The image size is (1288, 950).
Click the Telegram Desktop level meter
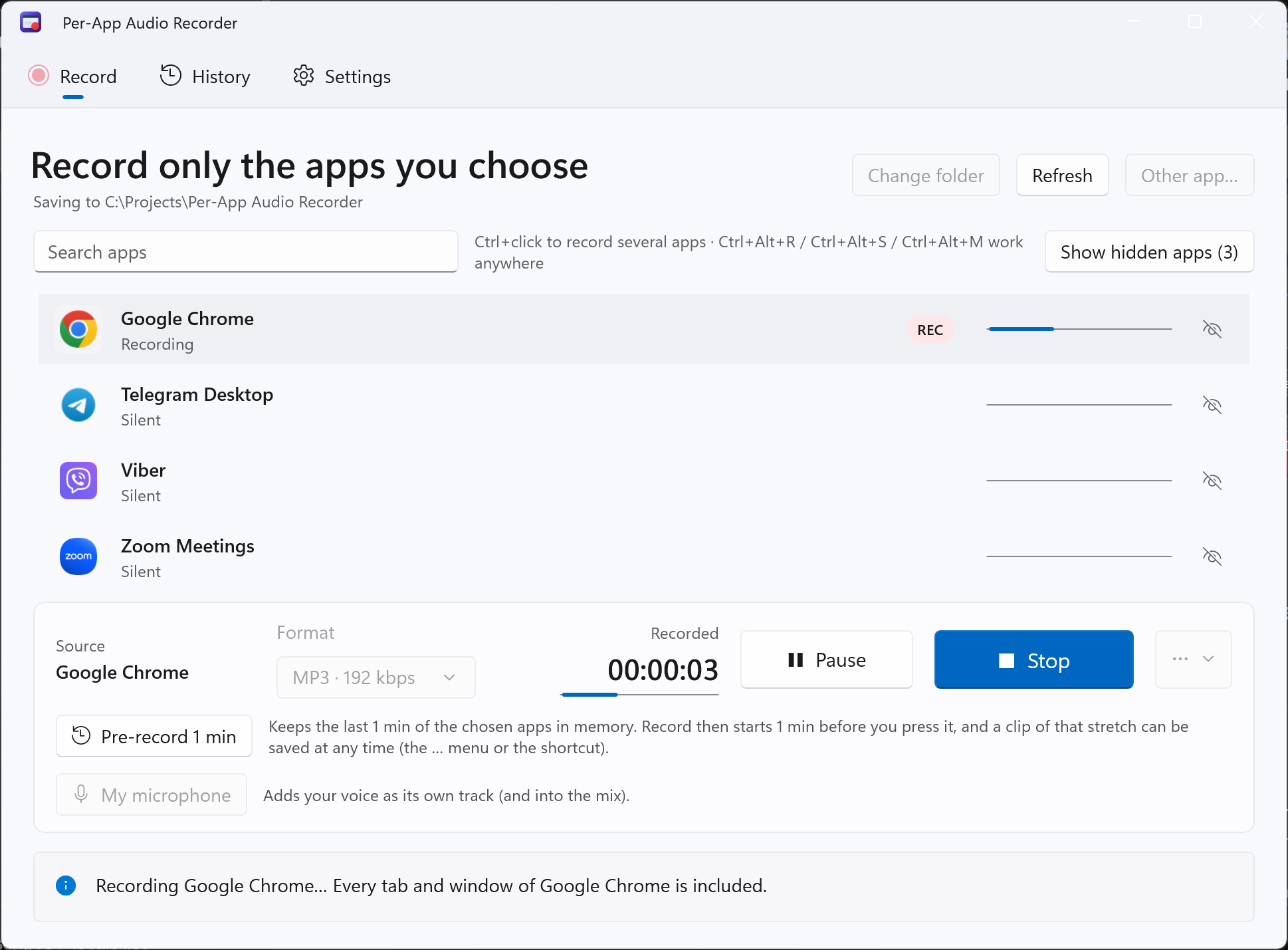(x=1079, y=405)
